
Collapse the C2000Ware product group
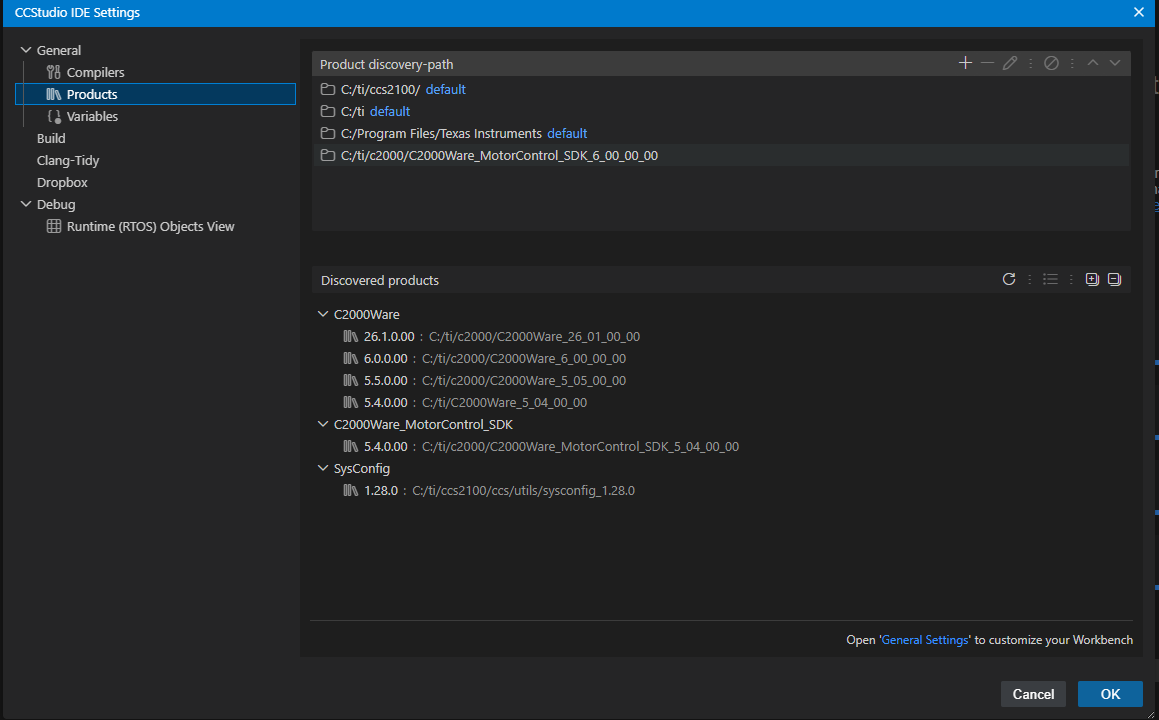pos(323,314)
